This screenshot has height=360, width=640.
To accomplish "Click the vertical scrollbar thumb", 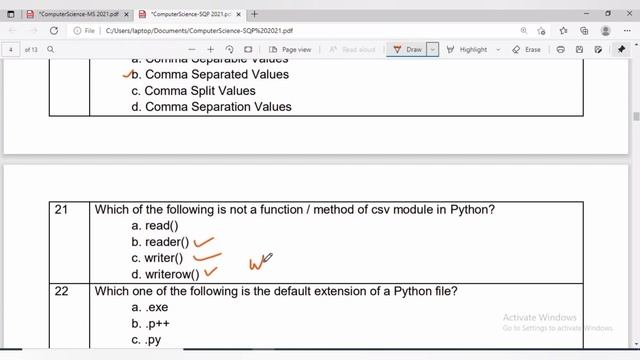I will pos(636,116).
